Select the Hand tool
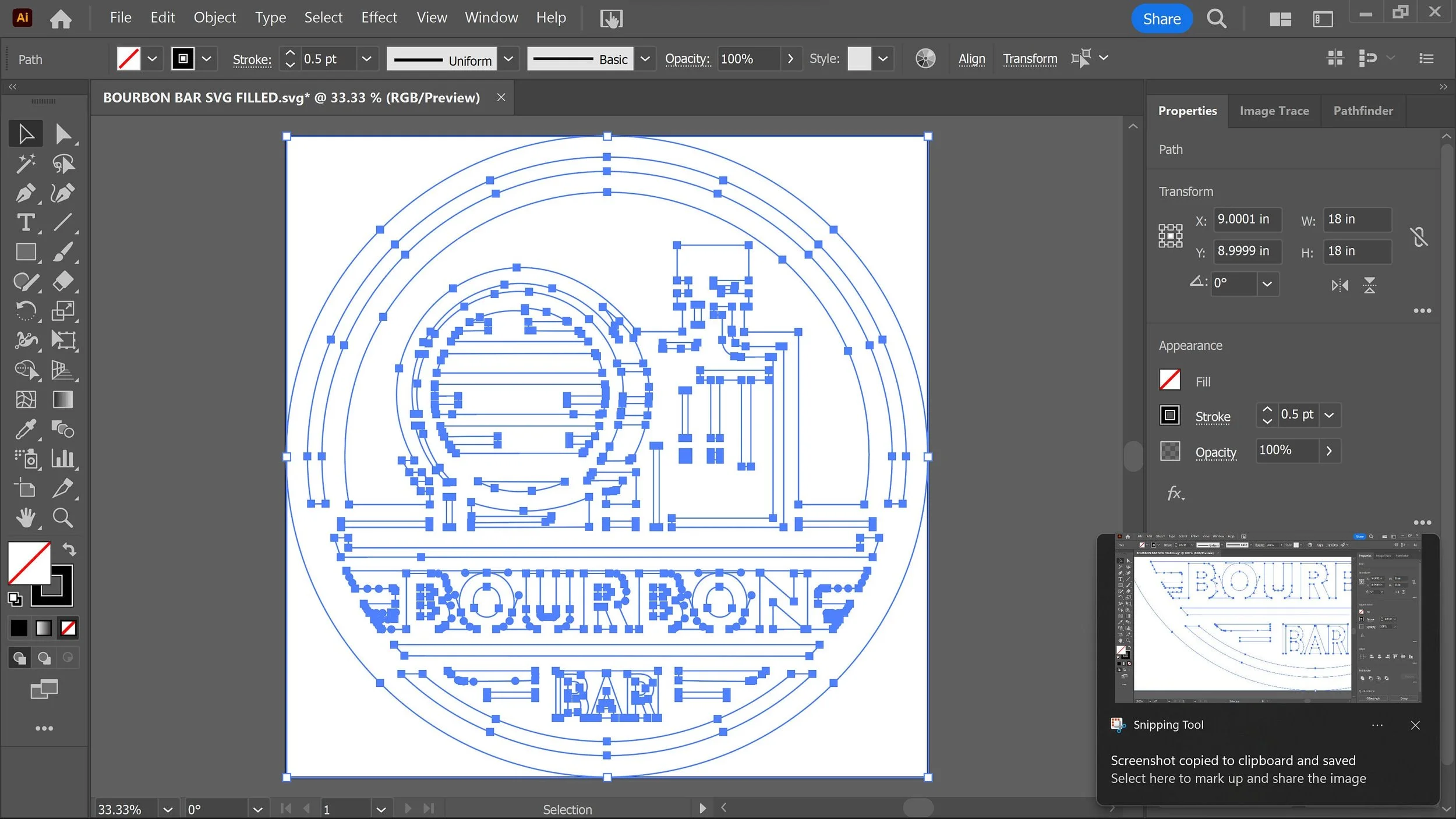1456x819 pixels. (x=26, y=518)
